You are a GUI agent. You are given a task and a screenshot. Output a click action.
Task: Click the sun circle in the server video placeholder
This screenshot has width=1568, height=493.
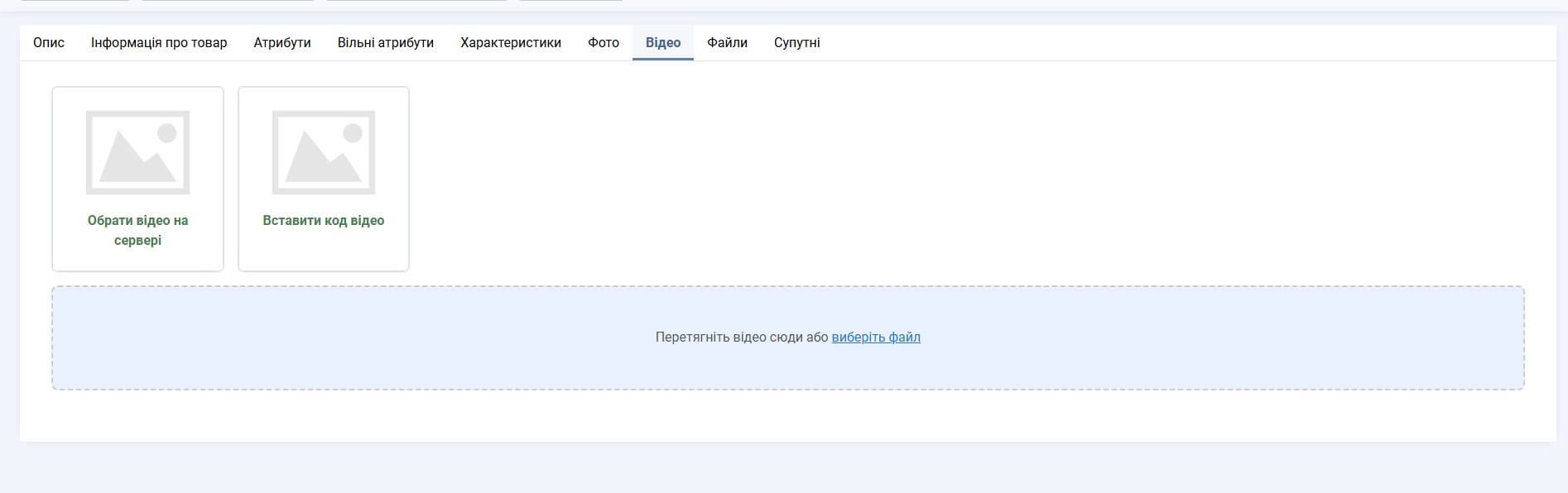pyautogui.click(x=167, y=132)
